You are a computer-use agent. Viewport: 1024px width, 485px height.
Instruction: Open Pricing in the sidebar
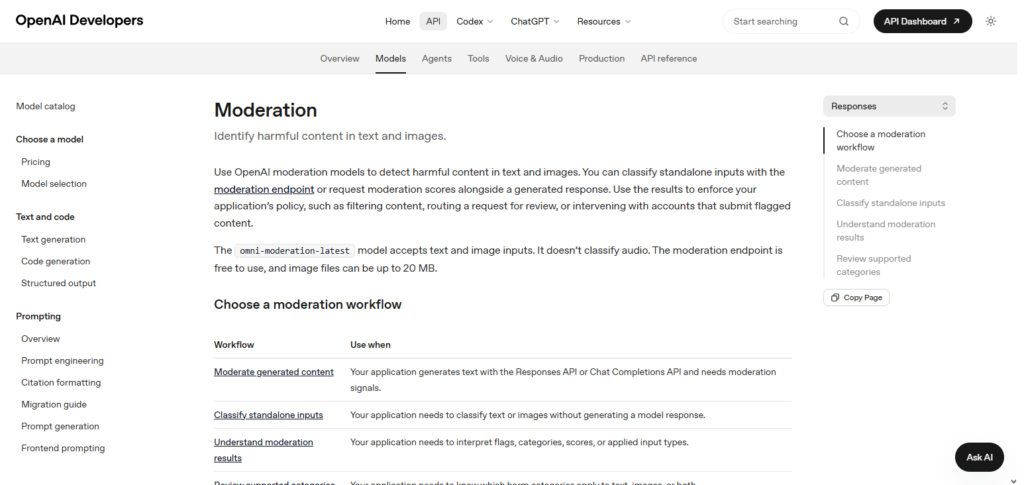pyautogui.click(x=35, y=162)
